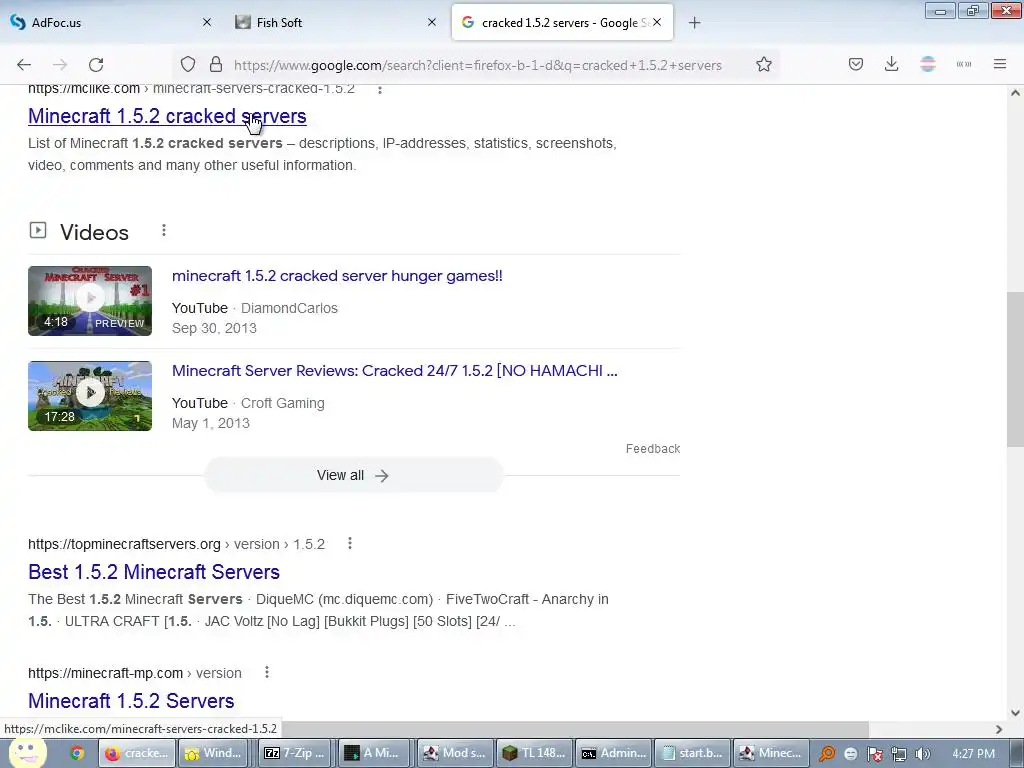Click the horizontal scrollbar right arrow
The width and height of the screenshot is (1024, 768).
999,729
